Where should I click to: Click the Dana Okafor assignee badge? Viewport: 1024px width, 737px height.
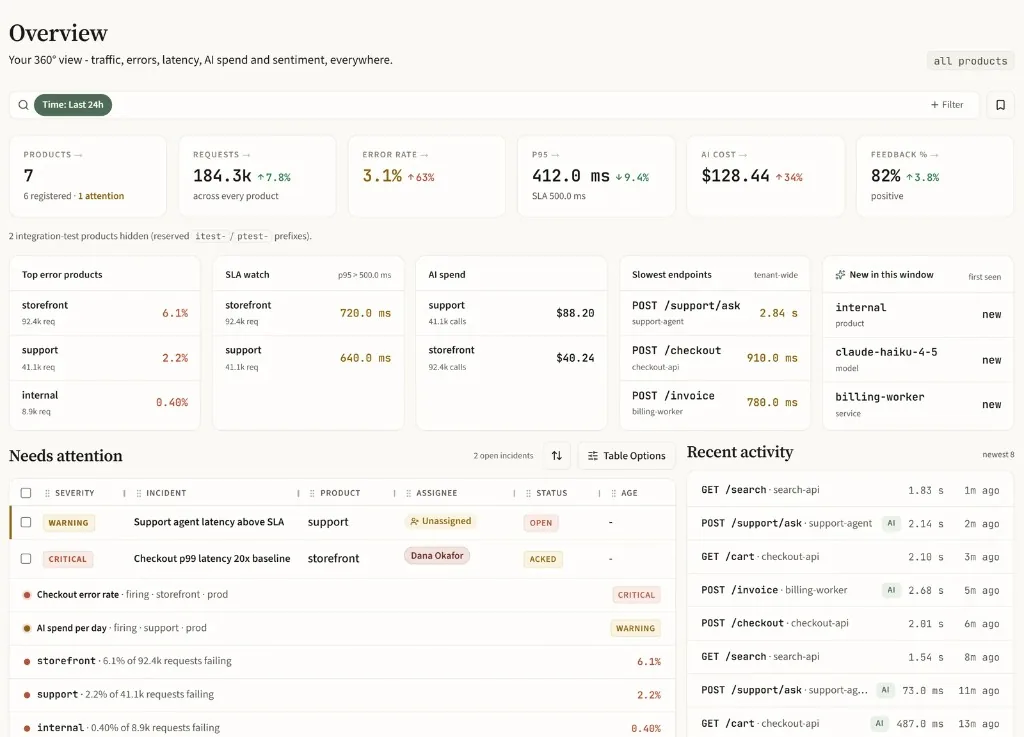[x=437, y=556]
